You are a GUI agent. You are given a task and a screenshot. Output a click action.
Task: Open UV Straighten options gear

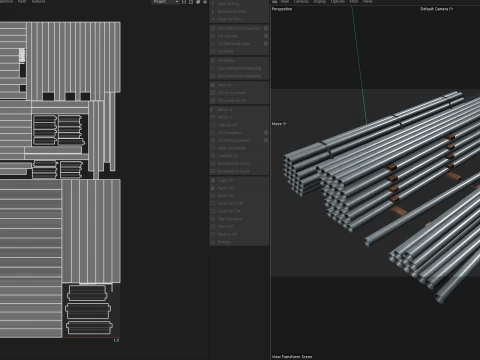point(266,133)
